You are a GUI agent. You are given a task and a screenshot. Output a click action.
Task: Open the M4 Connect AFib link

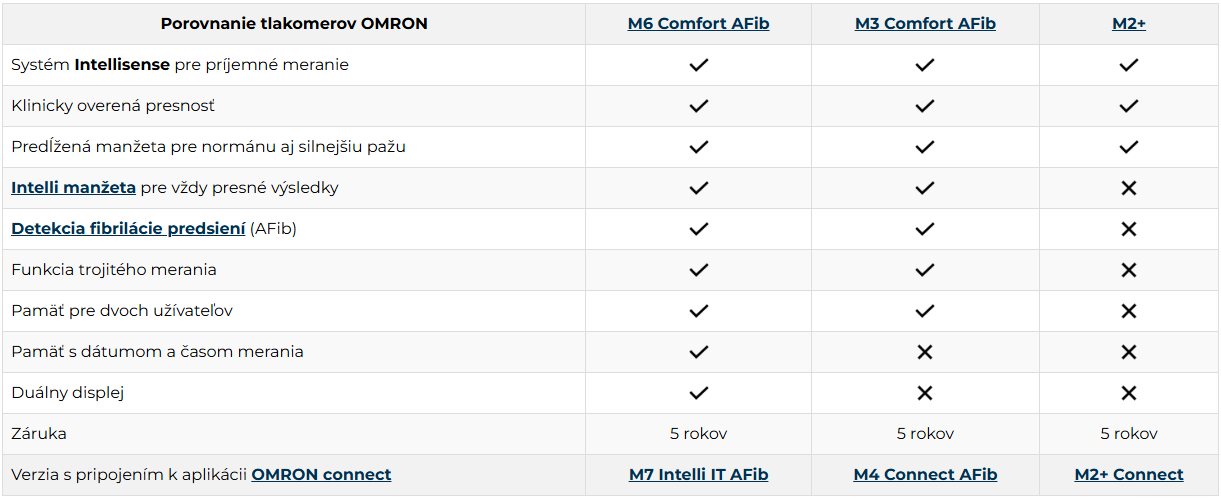tap(925, 475)
